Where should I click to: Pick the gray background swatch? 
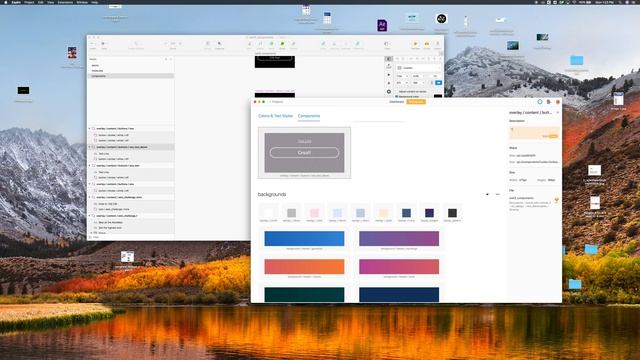(x=291, y=213)
